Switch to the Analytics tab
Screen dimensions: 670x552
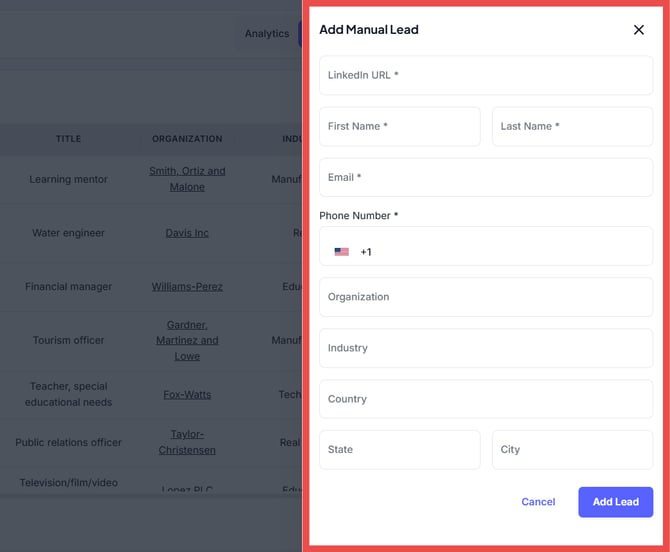click(x=267, y=34)
